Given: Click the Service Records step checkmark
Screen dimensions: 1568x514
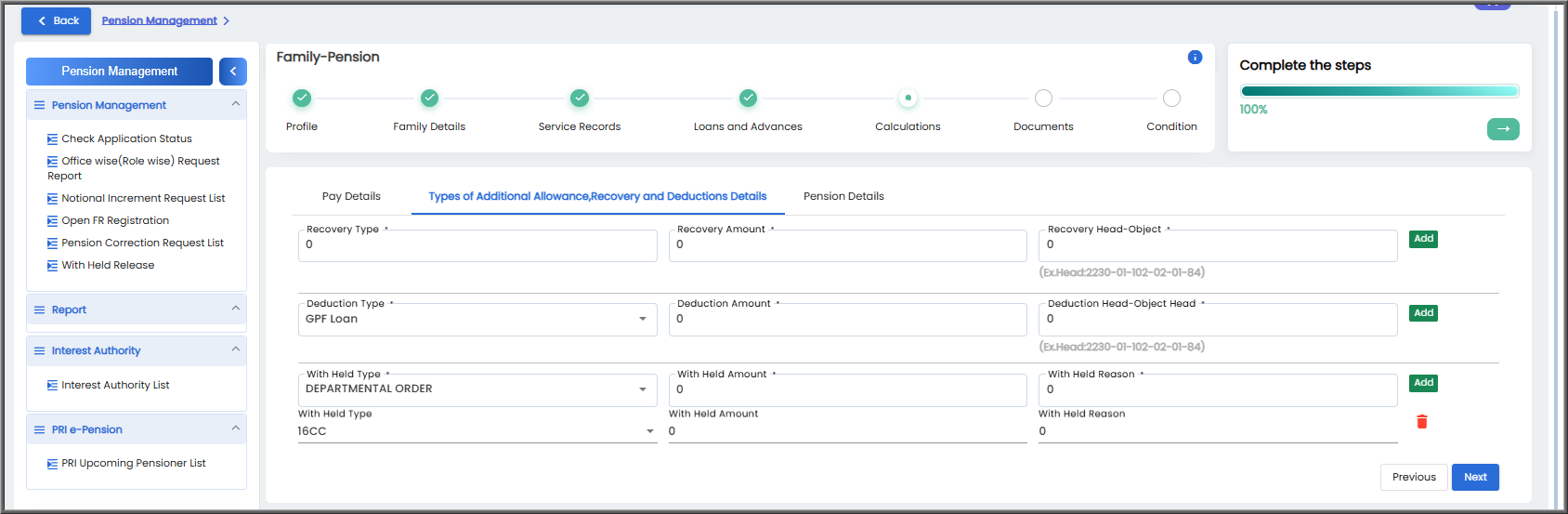Looking at the screenshot, I should click(x=580, y=98).
